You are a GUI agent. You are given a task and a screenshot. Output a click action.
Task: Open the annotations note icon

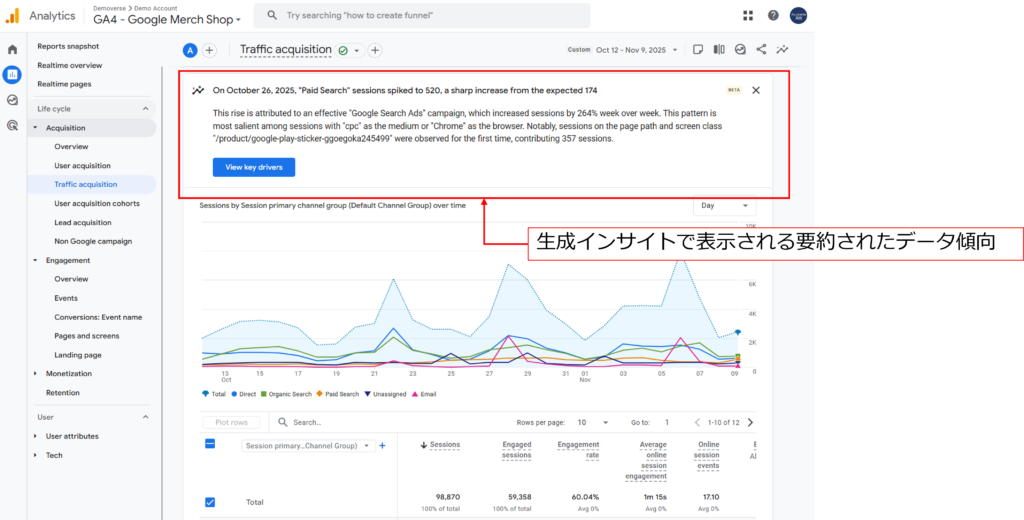point(698,49)
